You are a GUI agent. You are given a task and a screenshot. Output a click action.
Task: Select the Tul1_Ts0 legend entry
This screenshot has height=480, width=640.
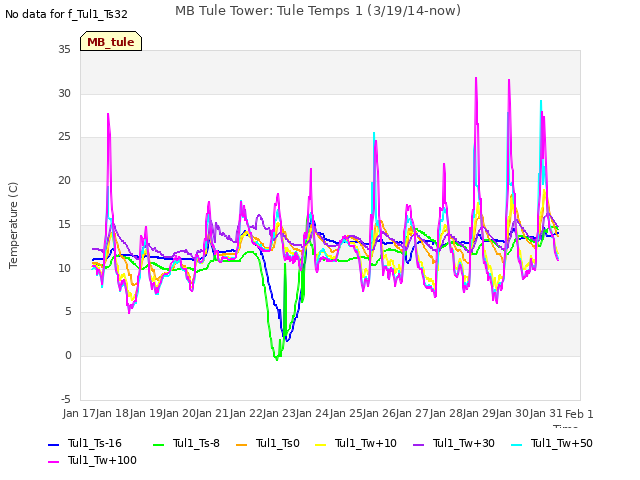click(268, 443)
